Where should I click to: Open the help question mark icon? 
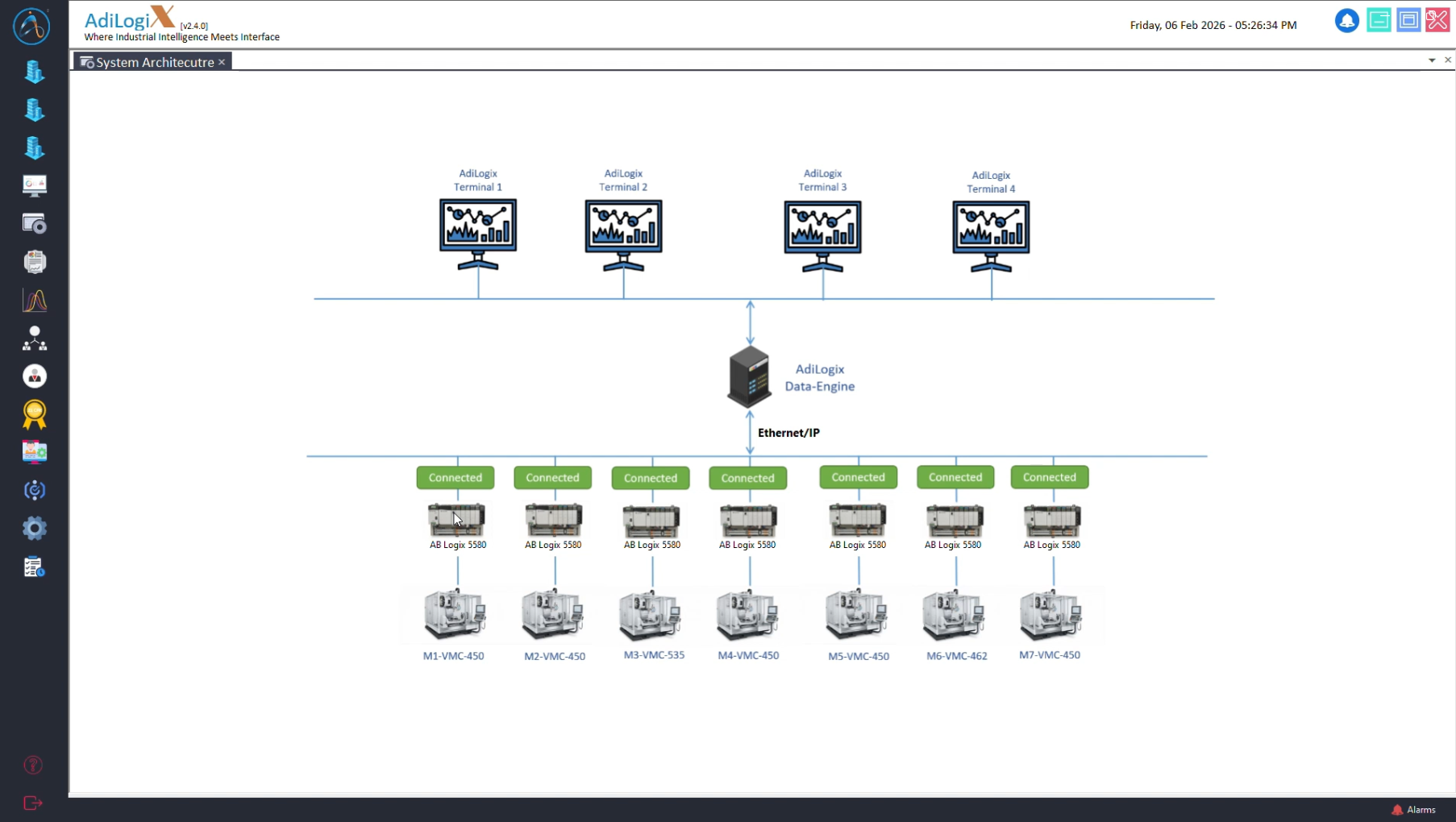click(x=33, y=765)
